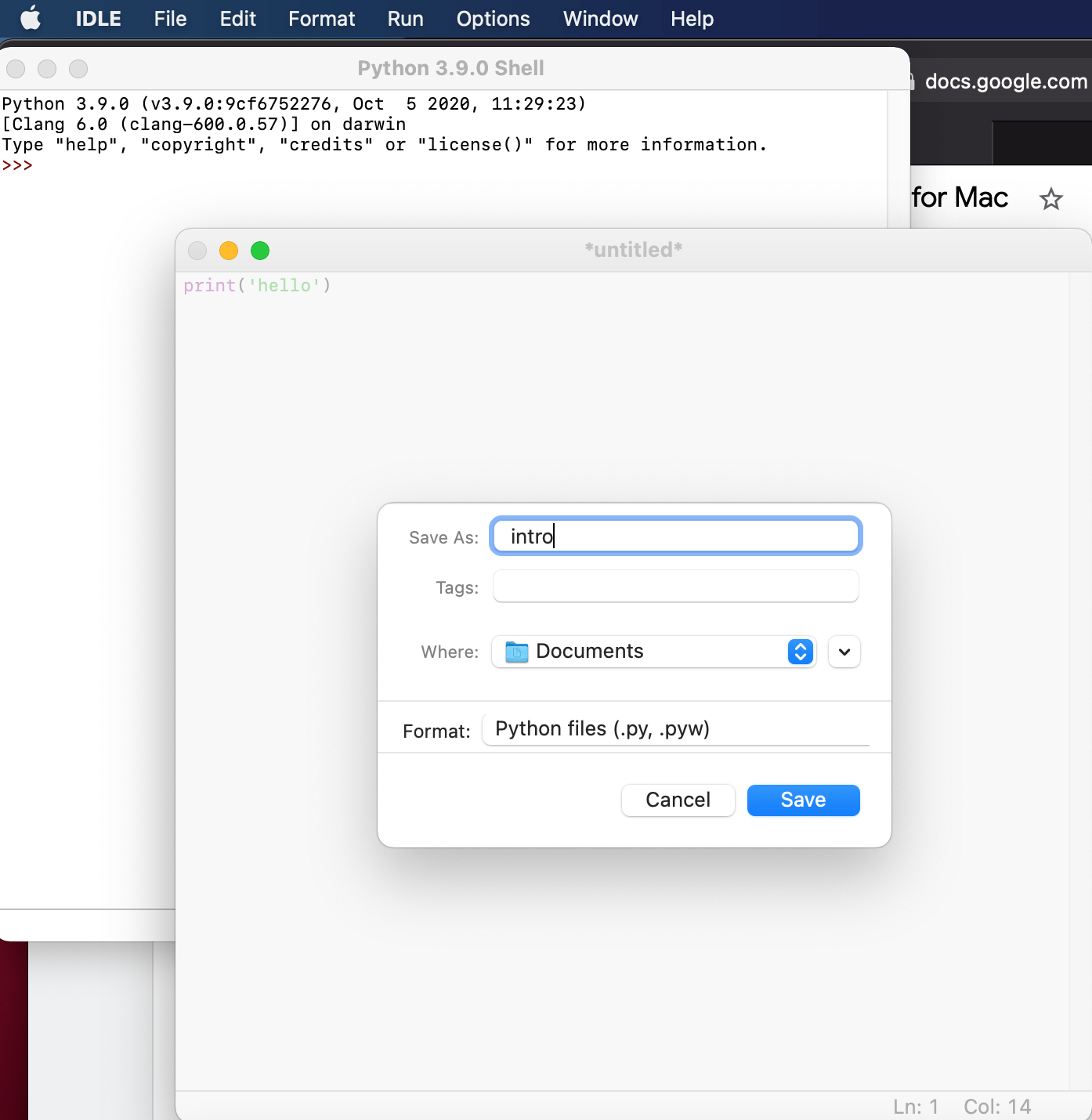
Task: Click the docs.google.com address text
Action: point(1006,81)
